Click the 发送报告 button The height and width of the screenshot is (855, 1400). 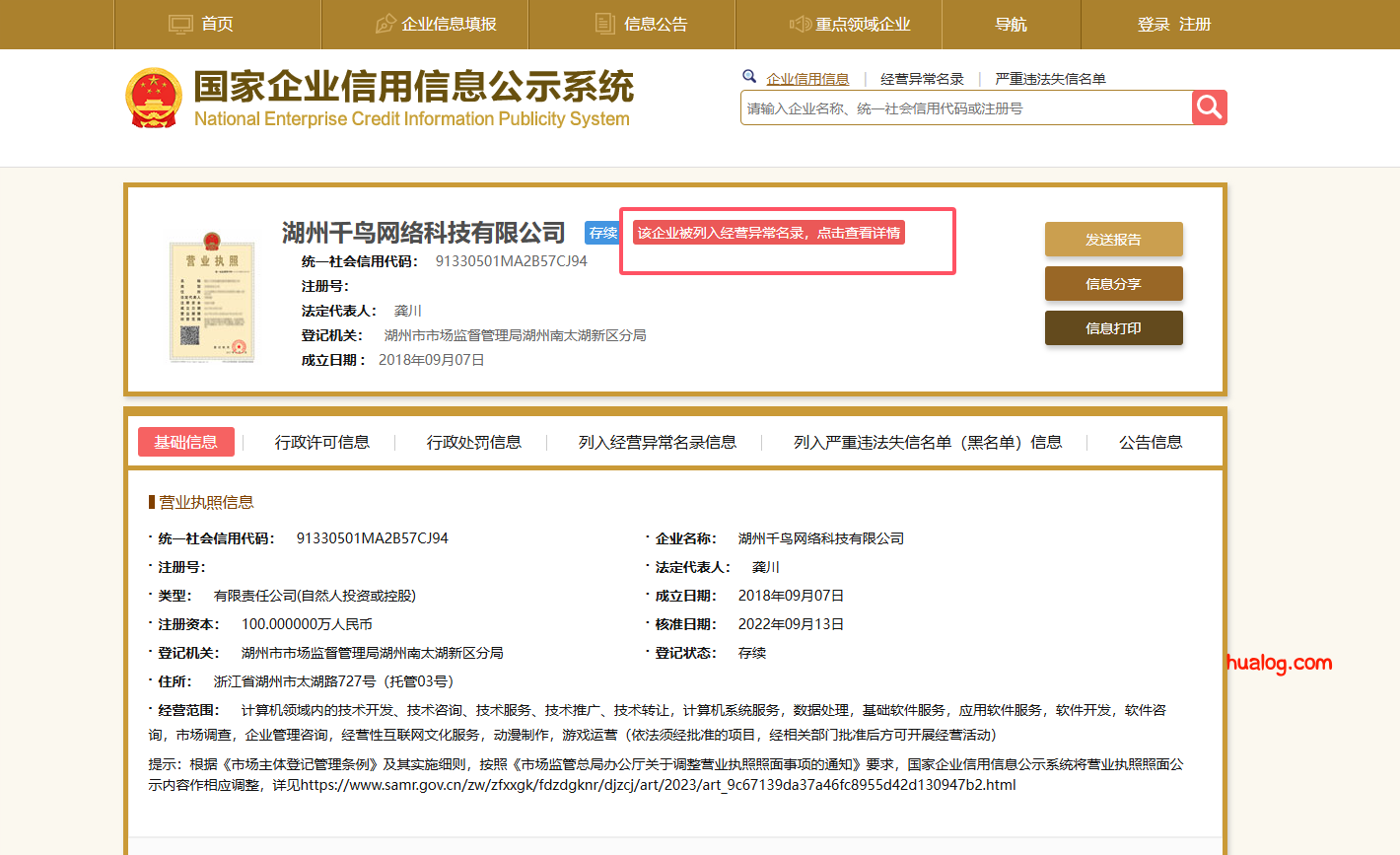pos(1113,239)
